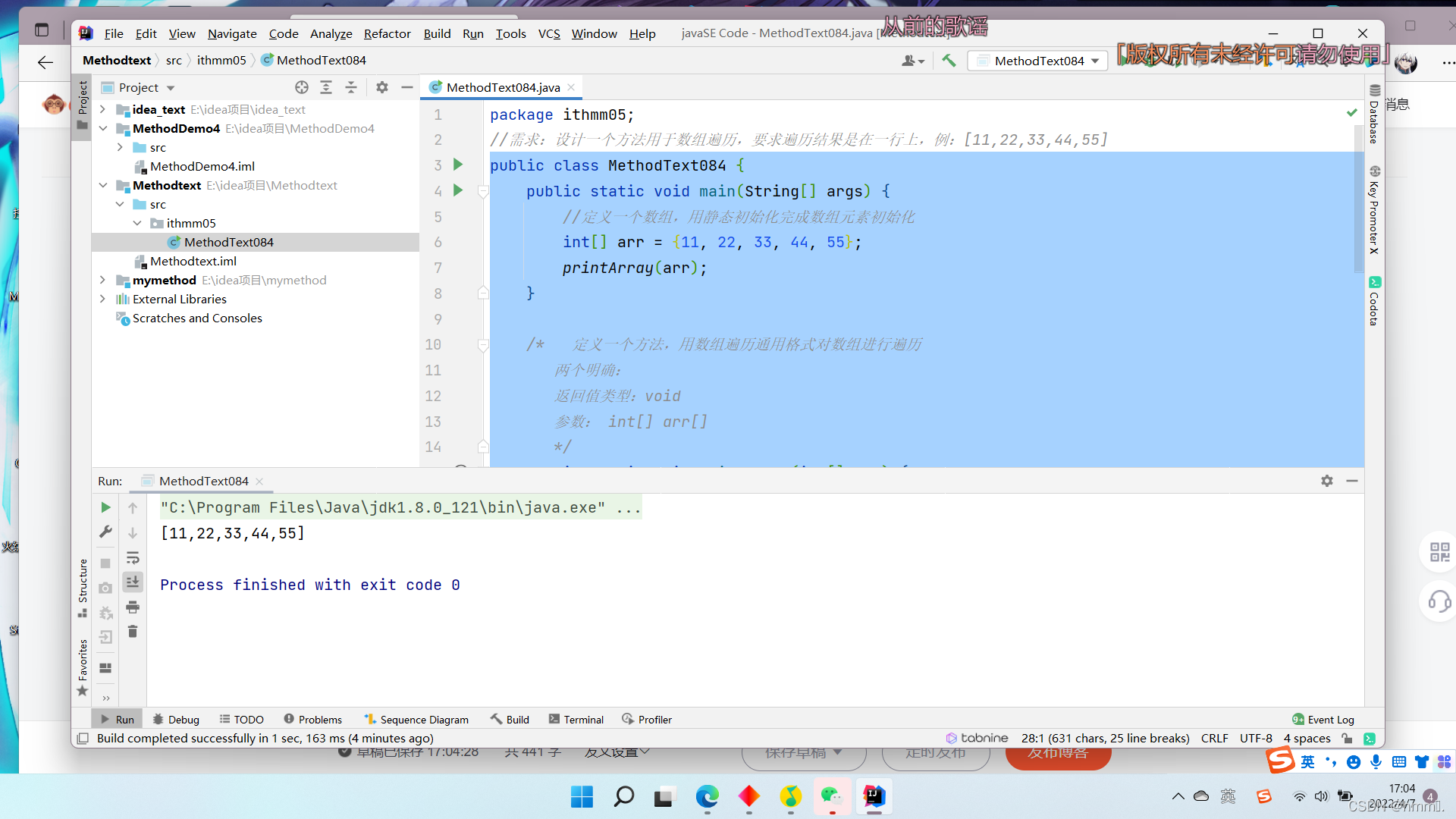Click the Print output printer icon
This screenshot has height=819, width=1456.
click(133, 607)
